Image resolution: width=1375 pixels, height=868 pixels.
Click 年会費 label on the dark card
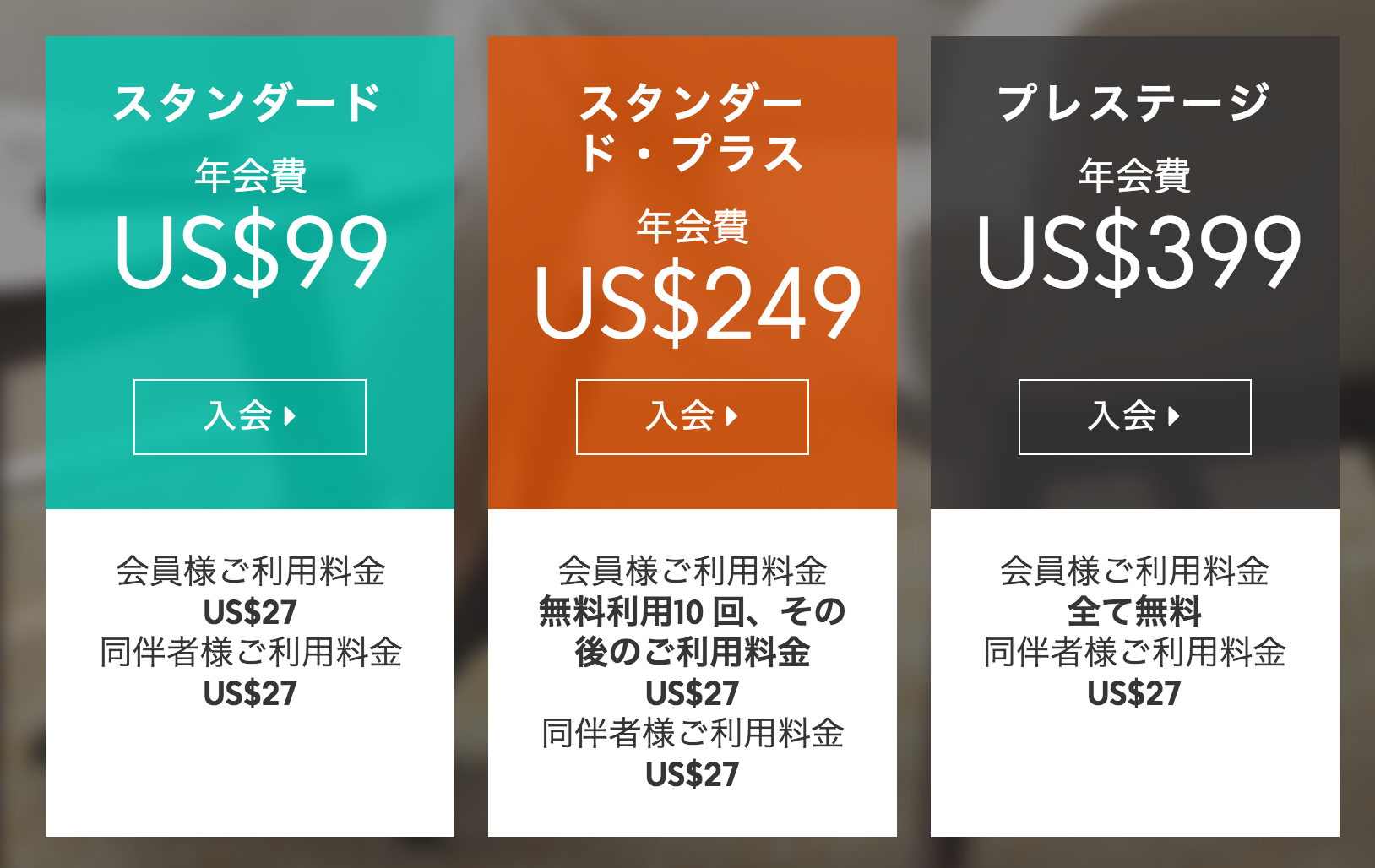pyautogui.click(x=1134, y=176)
